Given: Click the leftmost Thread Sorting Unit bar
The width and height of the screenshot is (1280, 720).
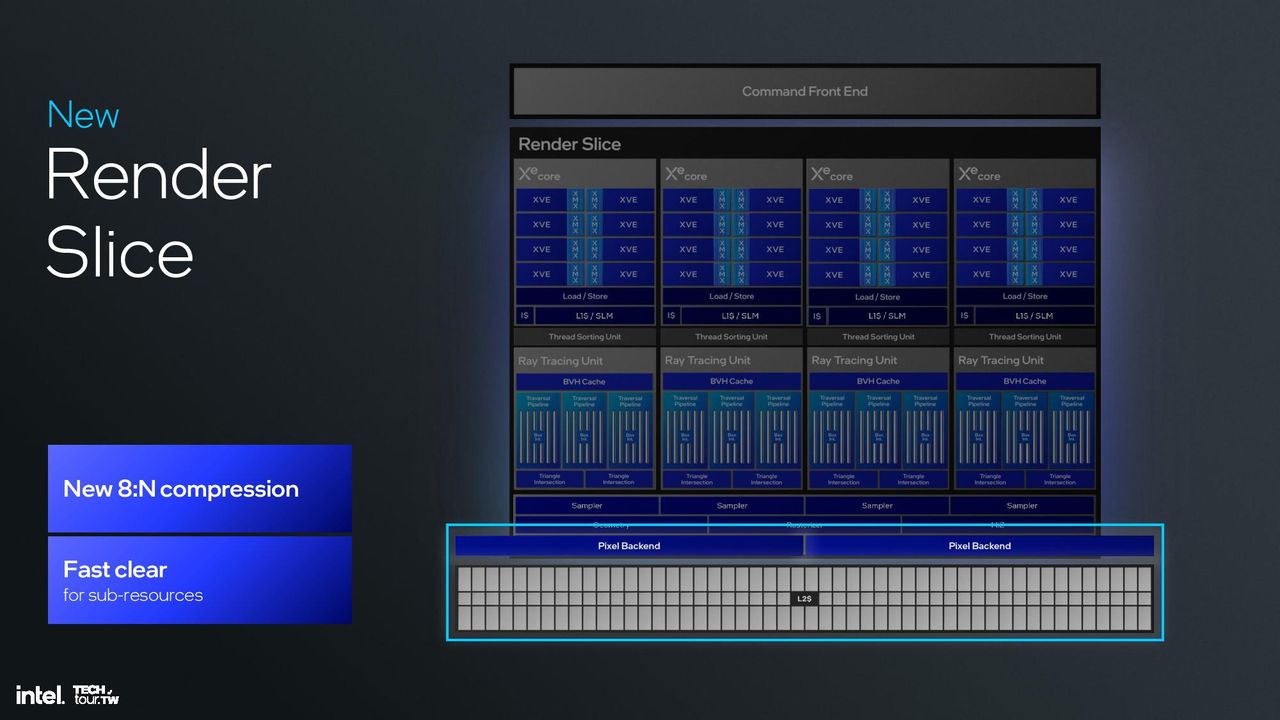Looking at the screenshot, I should 585,337.
